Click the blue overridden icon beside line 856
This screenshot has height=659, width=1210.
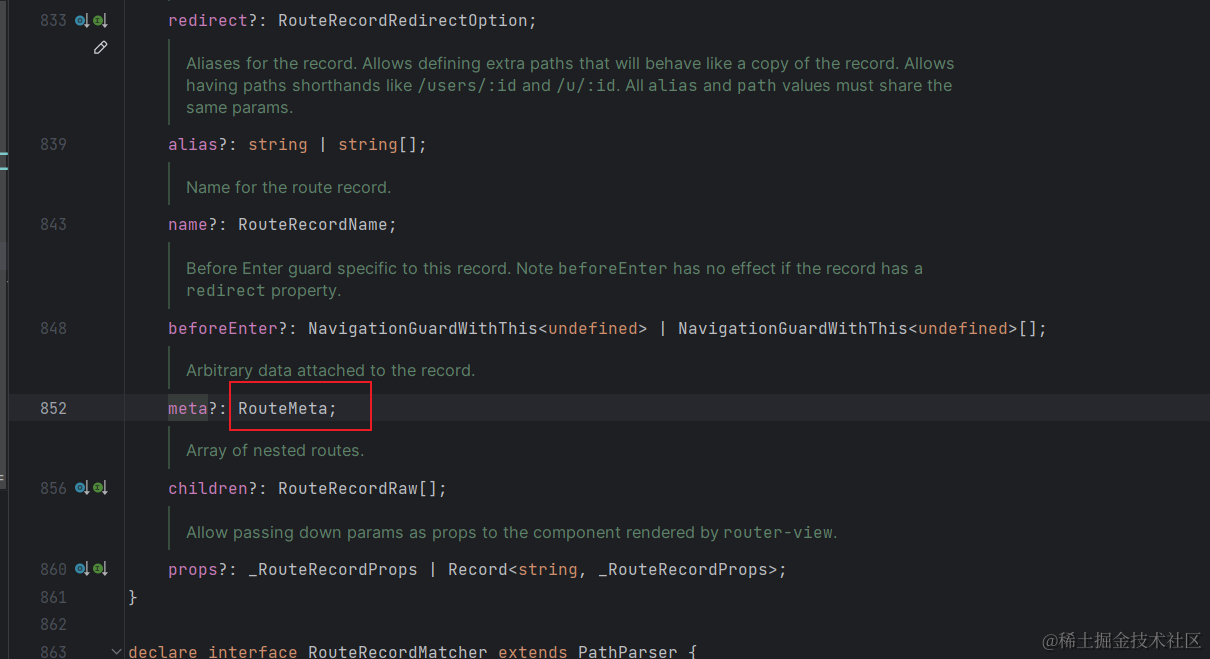tap(81, 488)
